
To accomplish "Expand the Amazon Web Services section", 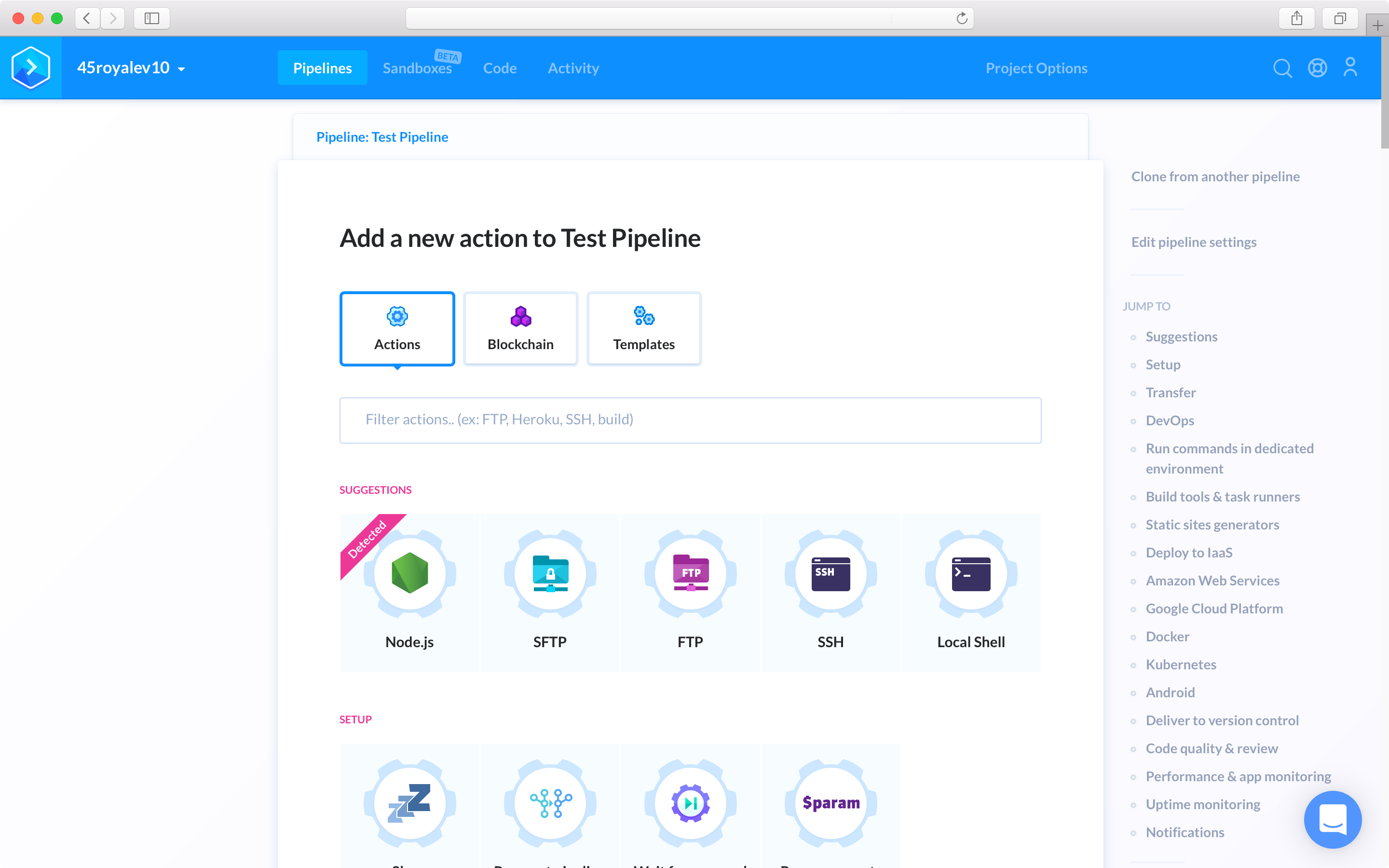I will (x=1212, y=579).
